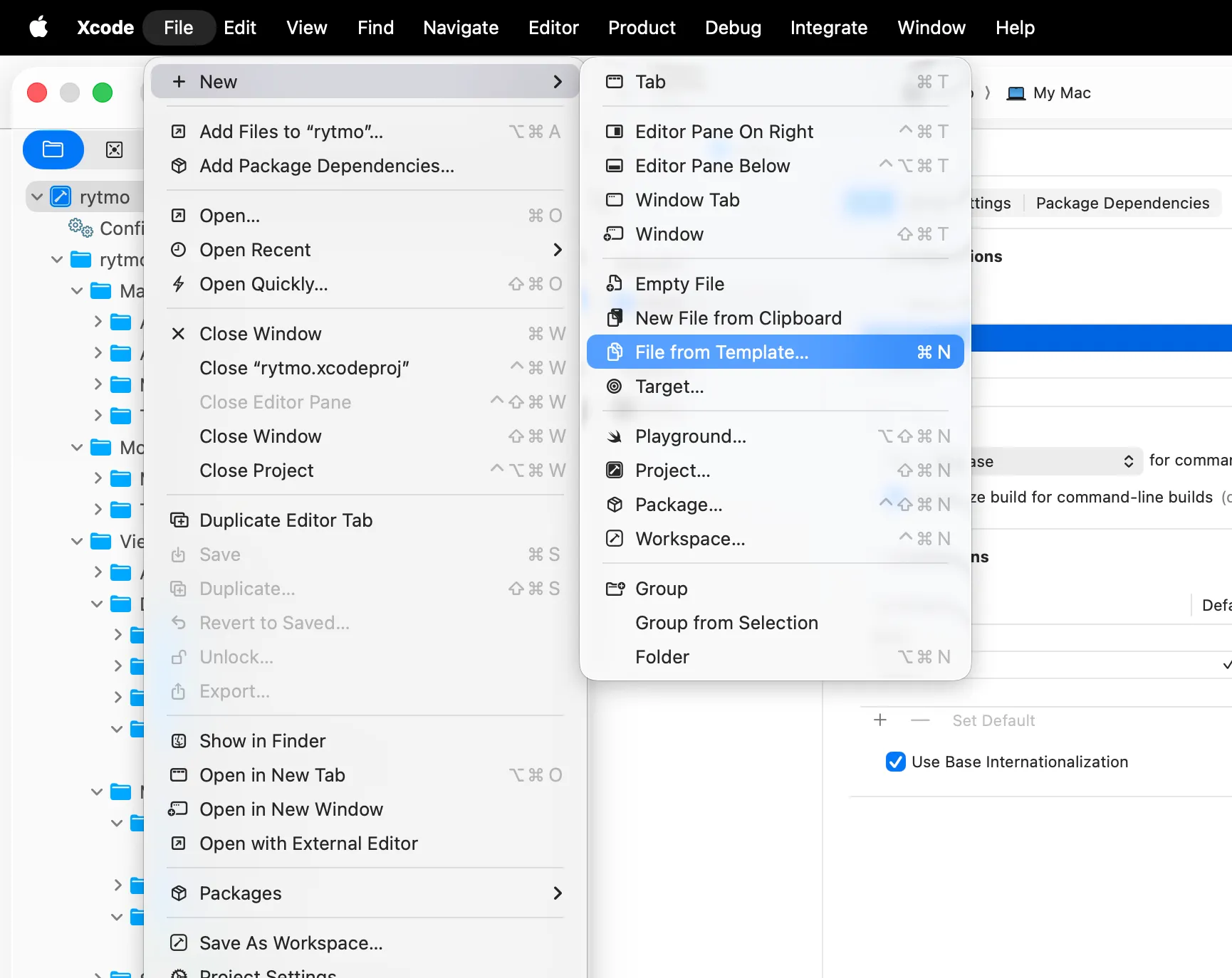Select Save As Workspace menu entry
Screen dimensions: 1232x978
coord(291,943)
